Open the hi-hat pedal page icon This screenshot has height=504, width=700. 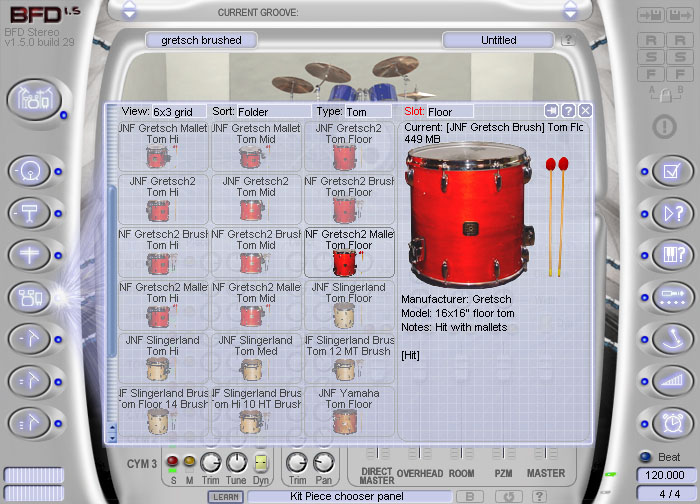(672, 339)
